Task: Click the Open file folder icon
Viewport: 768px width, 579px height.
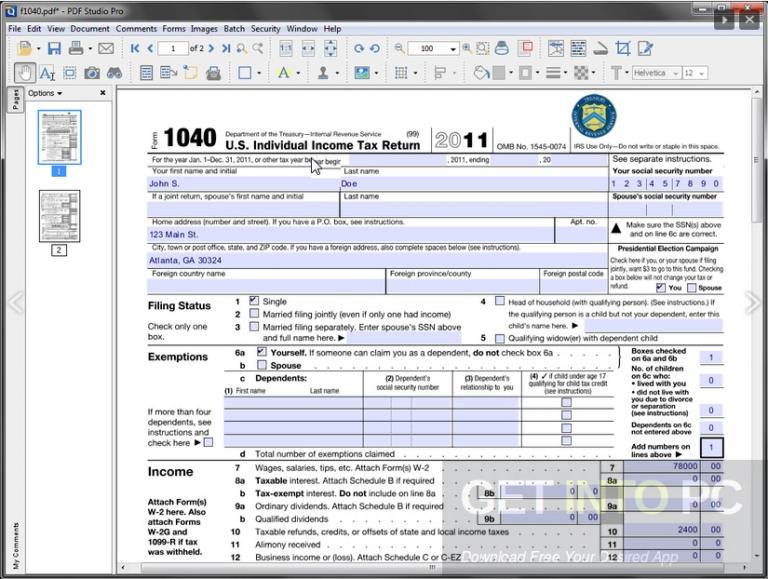Action: [24, 48]
